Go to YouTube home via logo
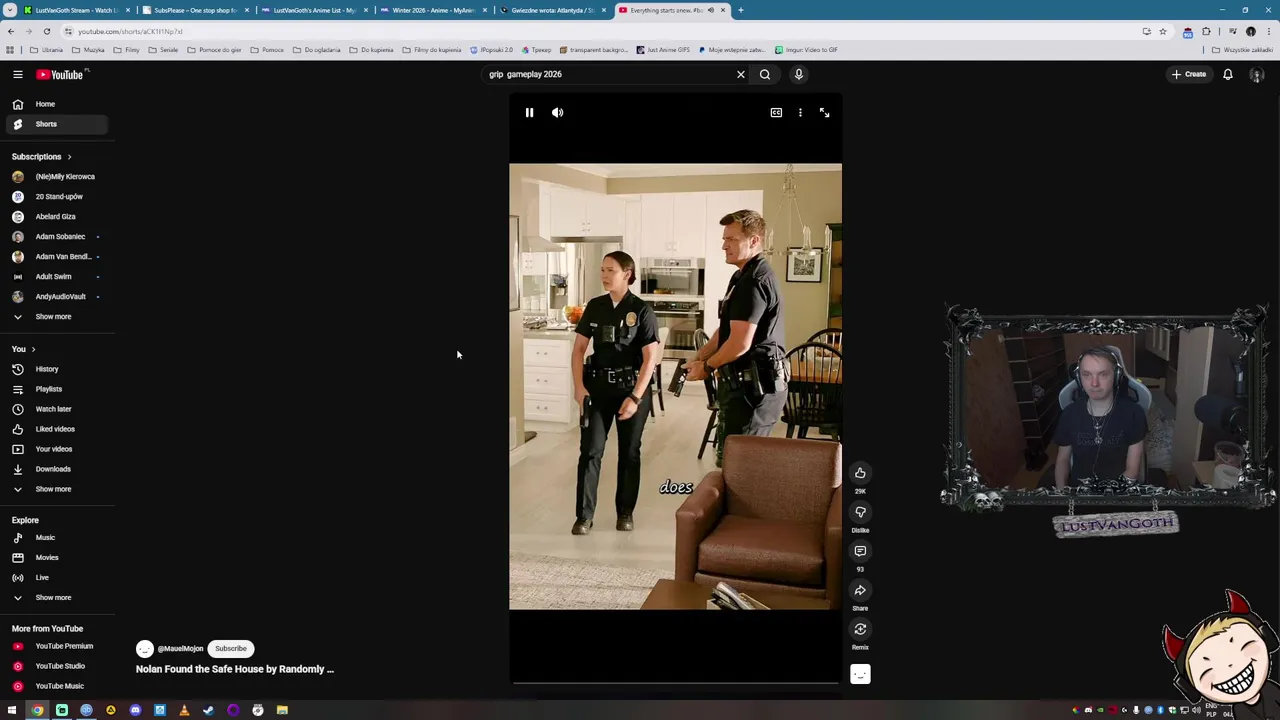The height and width of the screenshot is (720, 1280). click(62, 74)
